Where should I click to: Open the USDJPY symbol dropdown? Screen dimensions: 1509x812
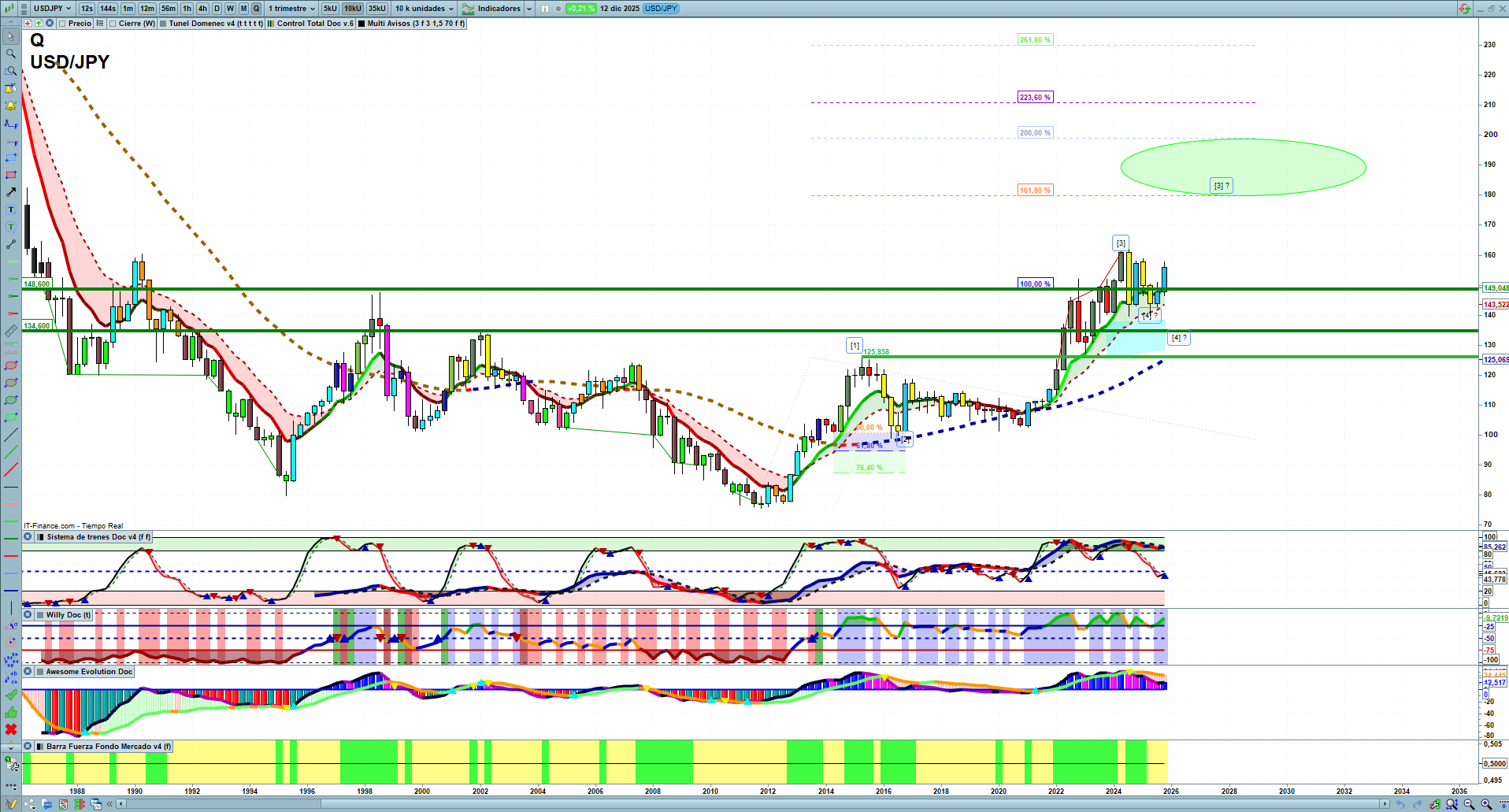tap(52, 9)
